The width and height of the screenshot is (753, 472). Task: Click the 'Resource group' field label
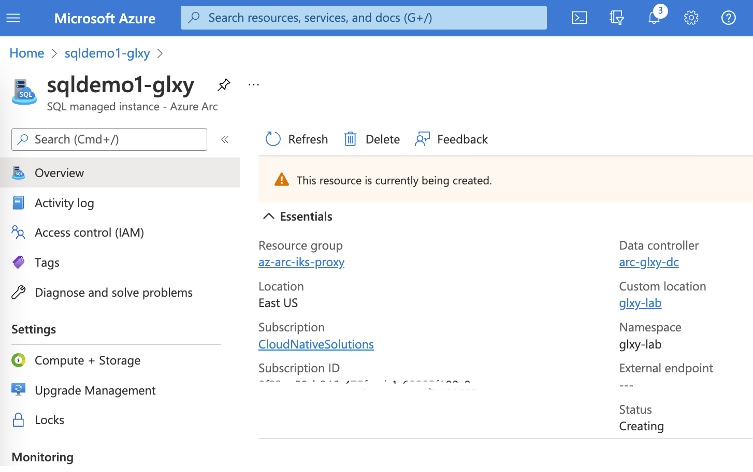click(x=301, y=245)
